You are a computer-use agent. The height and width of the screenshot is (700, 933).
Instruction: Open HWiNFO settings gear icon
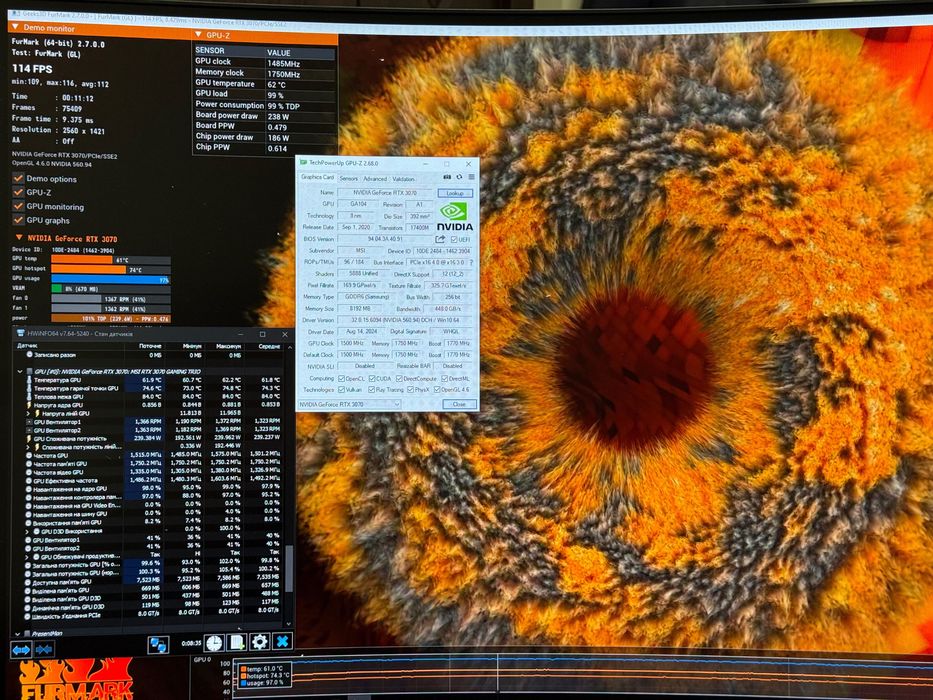259,642
